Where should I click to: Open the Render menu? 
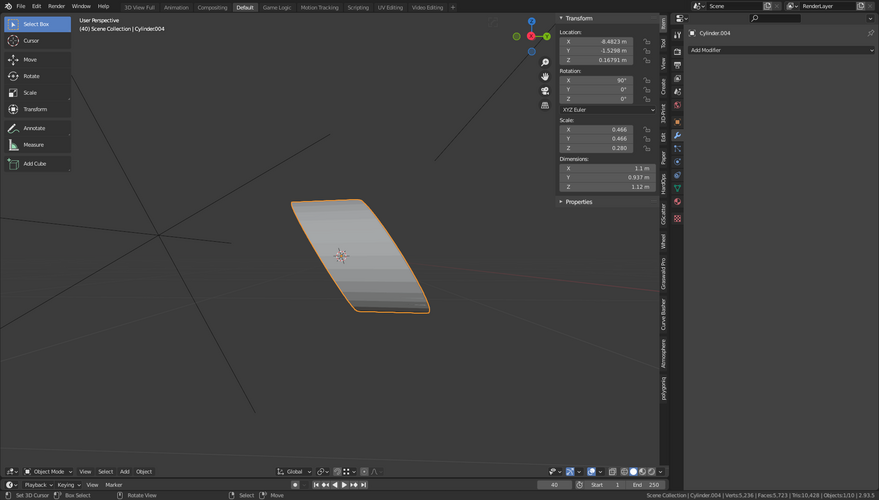tap(56, 6)
